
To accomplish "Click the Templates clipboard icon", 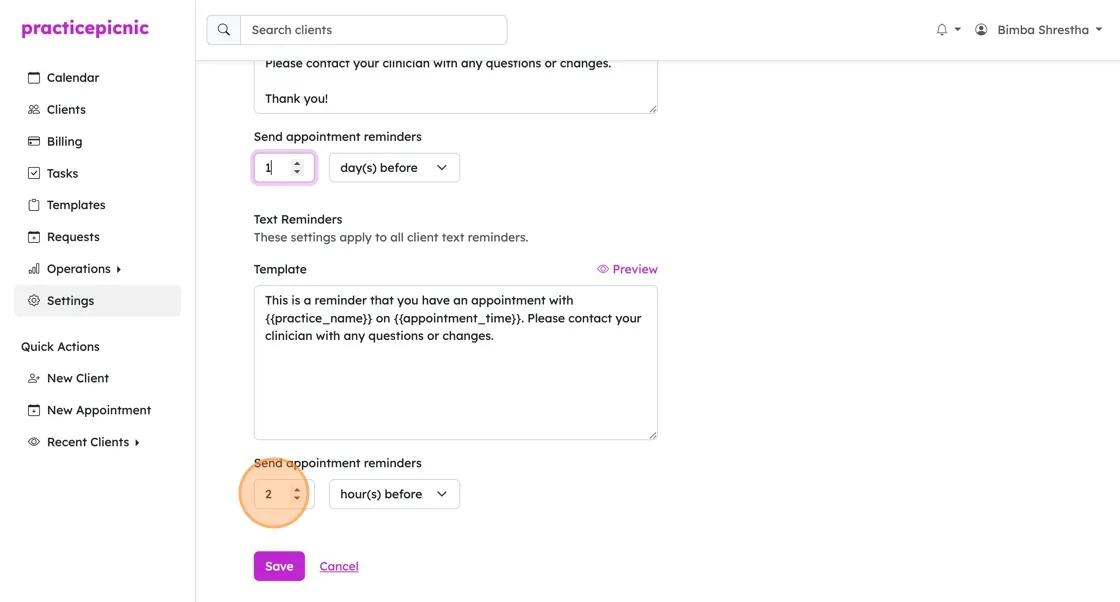I will (x=34, y=205).
